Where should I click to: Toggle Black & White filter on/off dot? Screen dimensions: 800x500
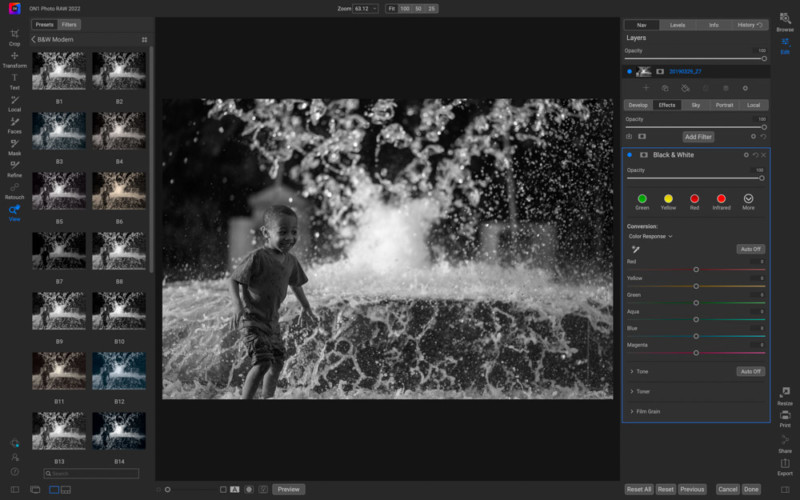click(630, 155)
